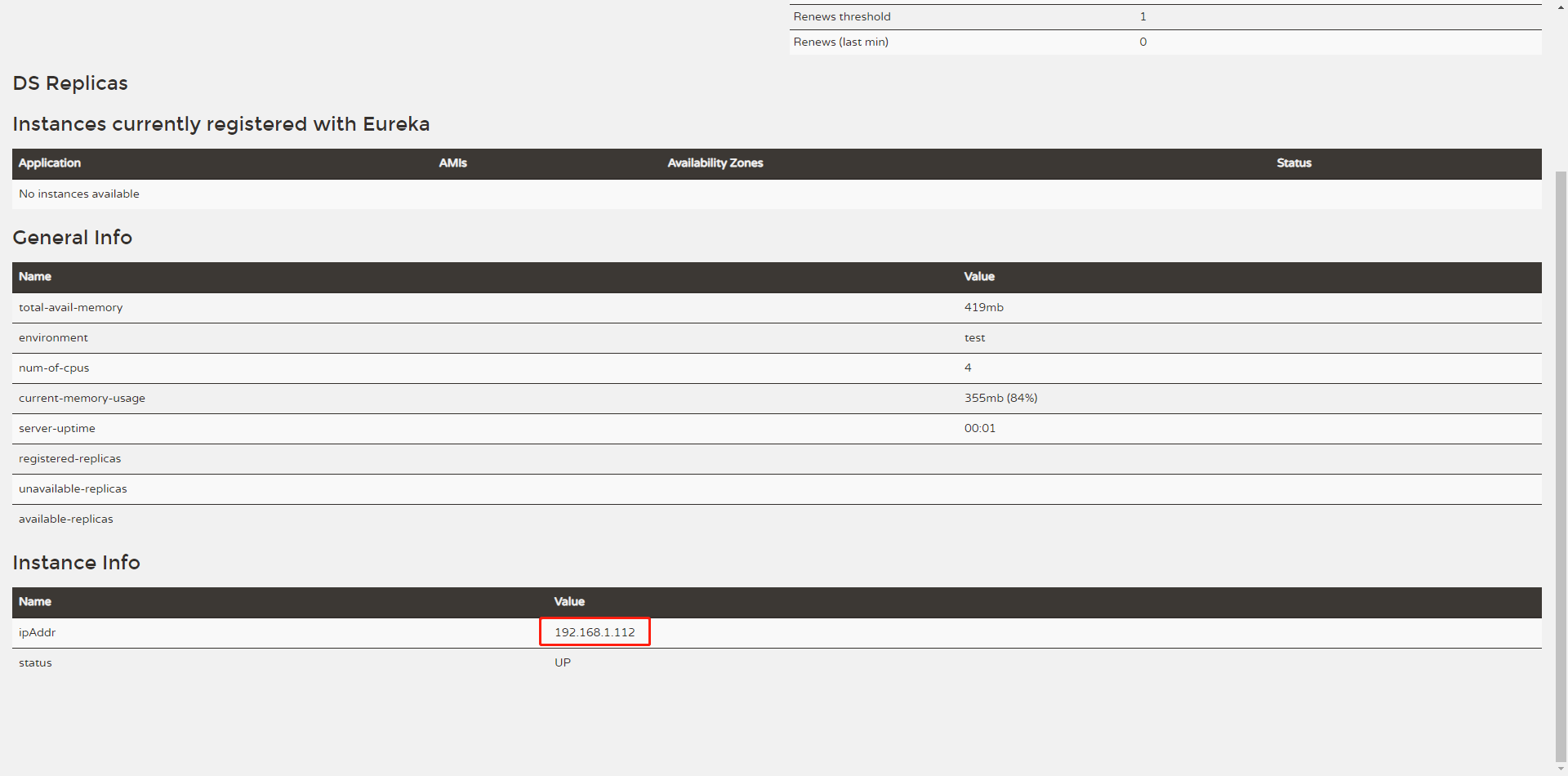The height and width of the screenshot is (776, 1568).
Task: Click the total-avail-memory row
Action: click(x=70, y=307)
